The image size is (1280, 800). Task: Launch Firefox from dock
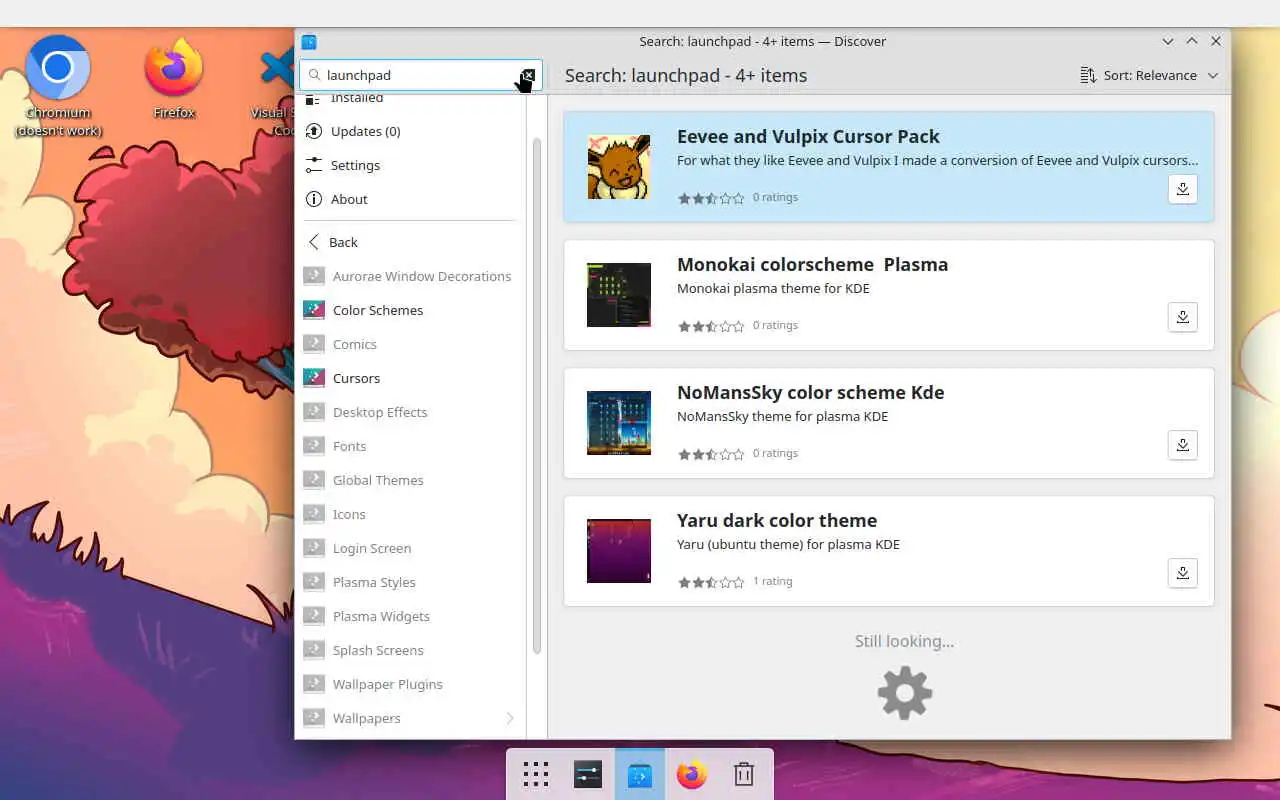coord(692,774)
